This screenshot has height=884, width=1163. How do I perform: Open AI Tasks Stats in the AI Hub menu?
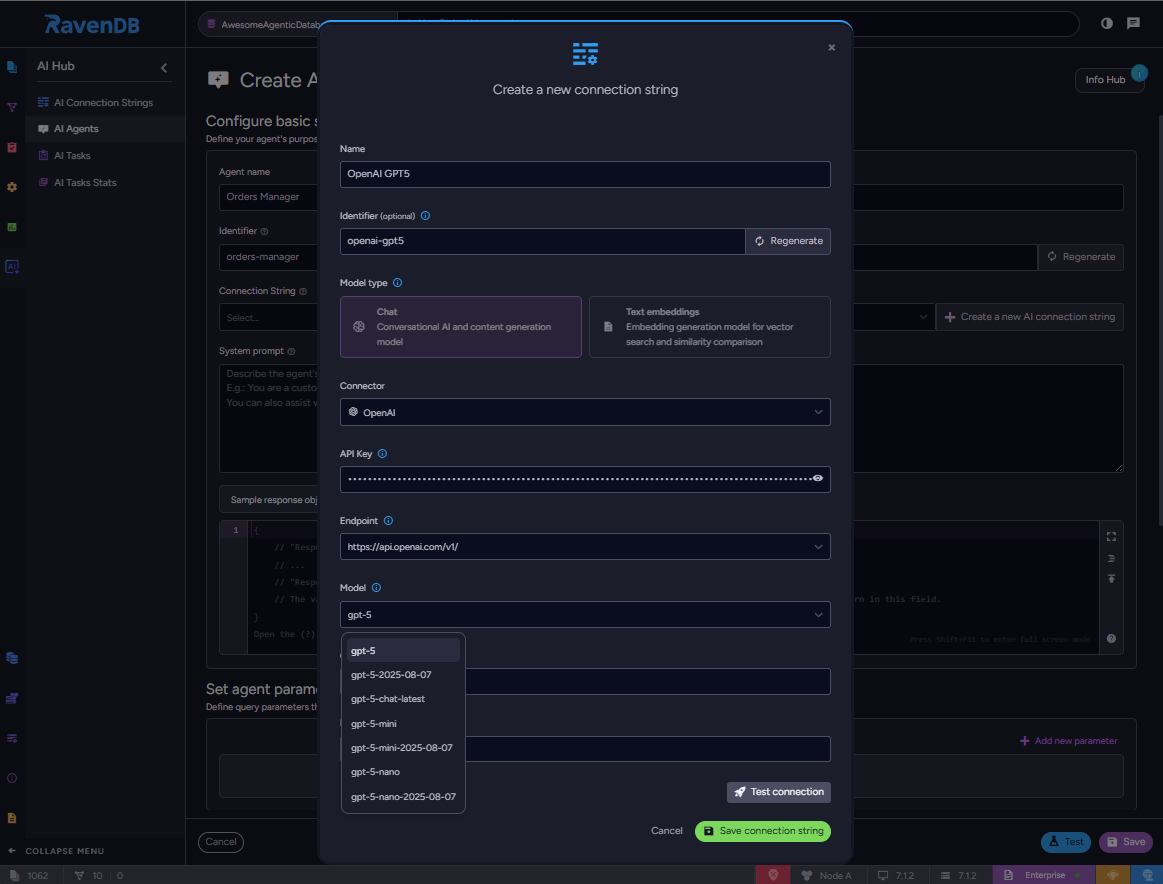point(105,182)
